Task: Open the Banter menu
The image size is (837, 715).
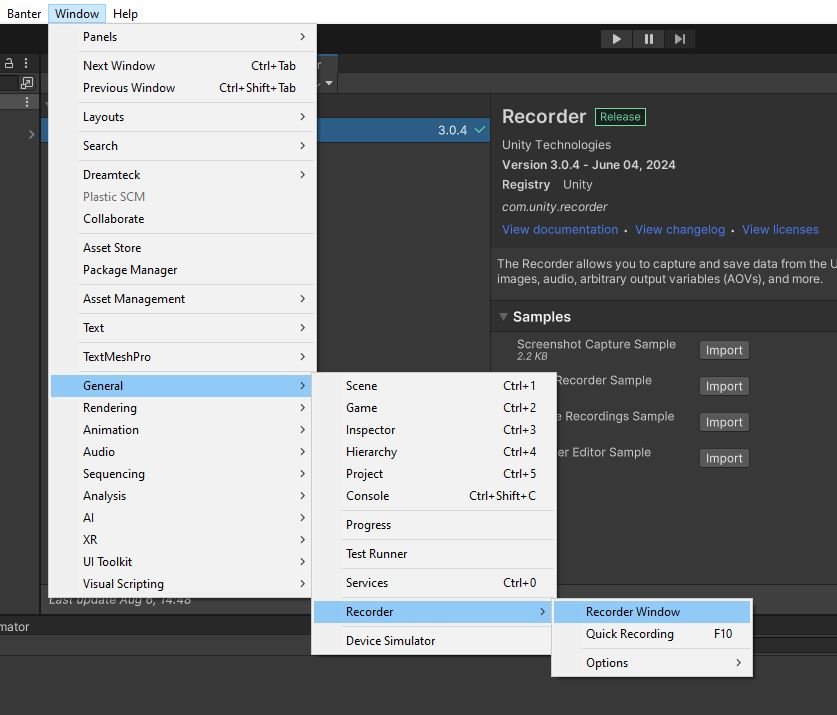Action: [x=24, y=13]
